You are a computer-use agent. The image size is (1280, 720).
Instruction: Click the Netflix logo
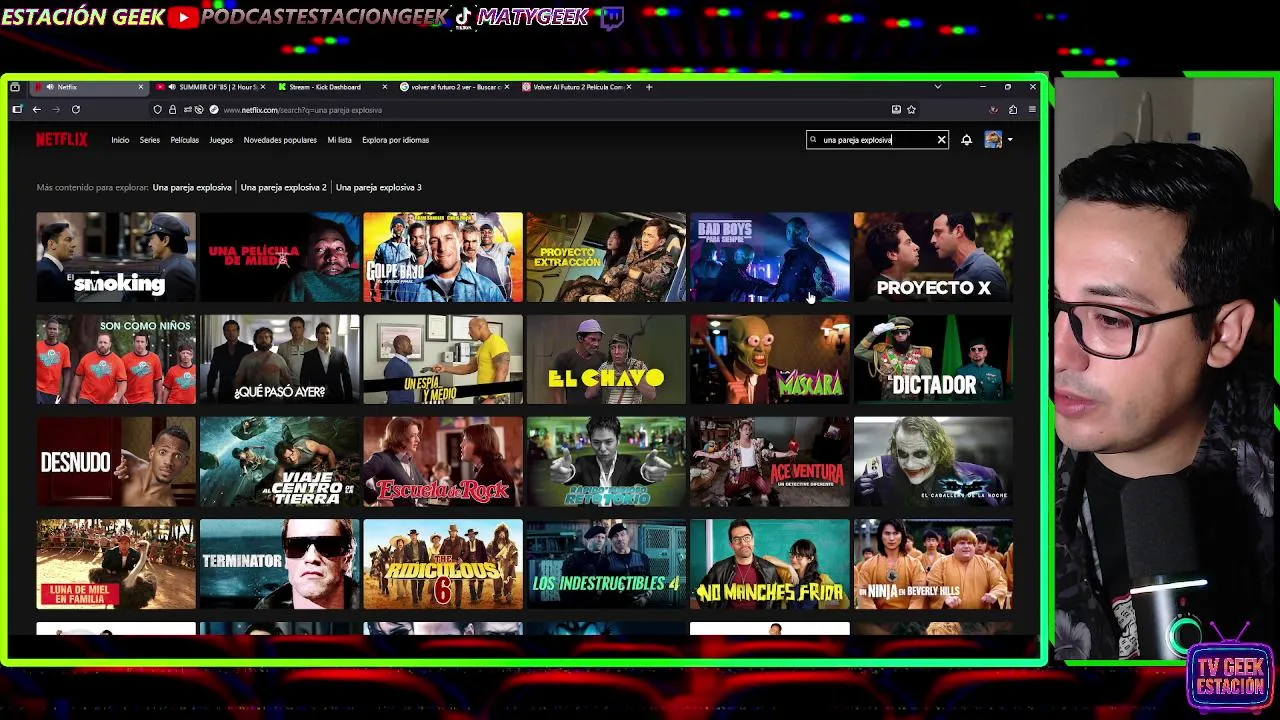point(62,140)
